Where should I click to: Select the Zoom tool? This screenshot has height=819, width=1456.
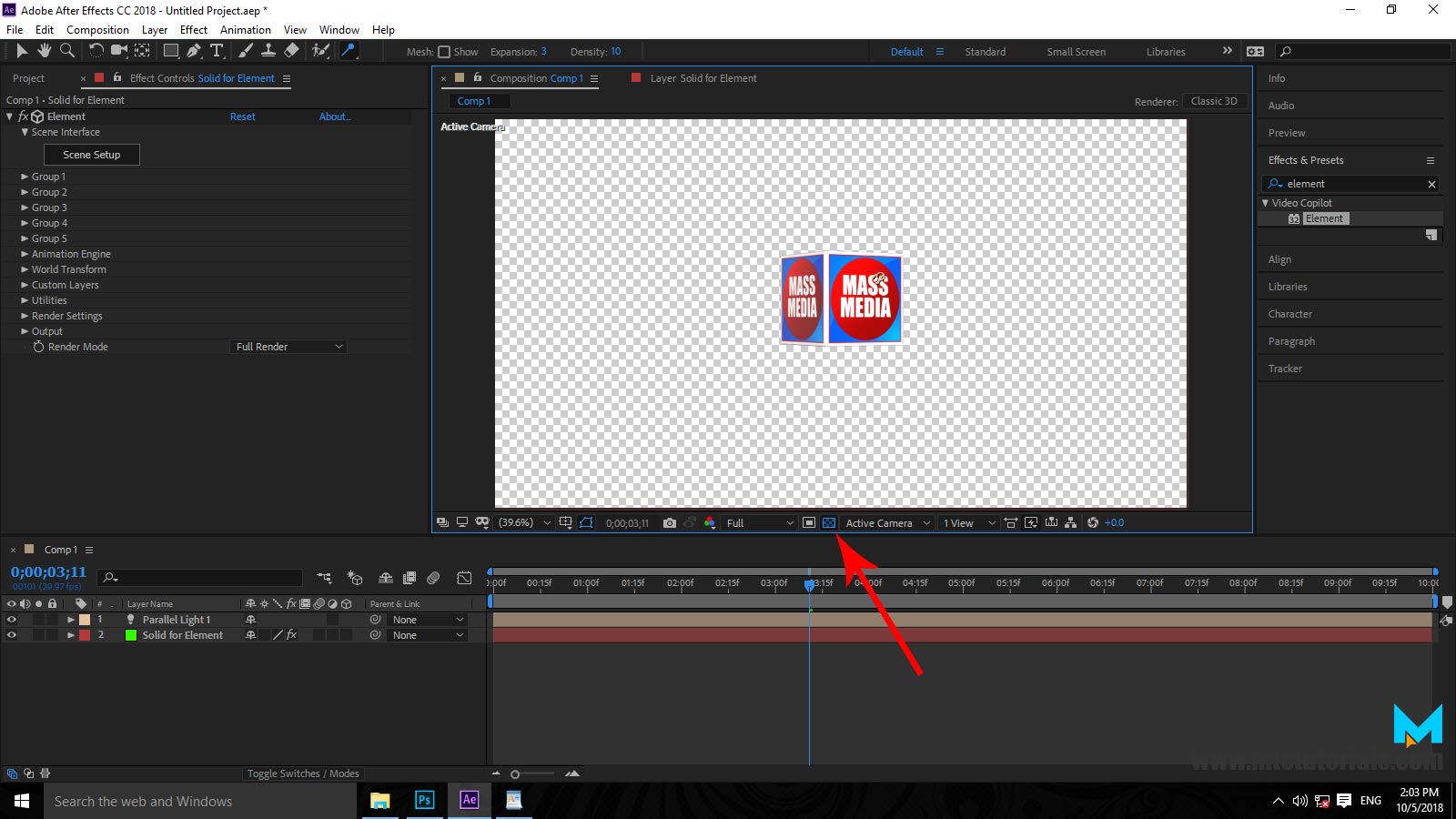tap(68, 51)
